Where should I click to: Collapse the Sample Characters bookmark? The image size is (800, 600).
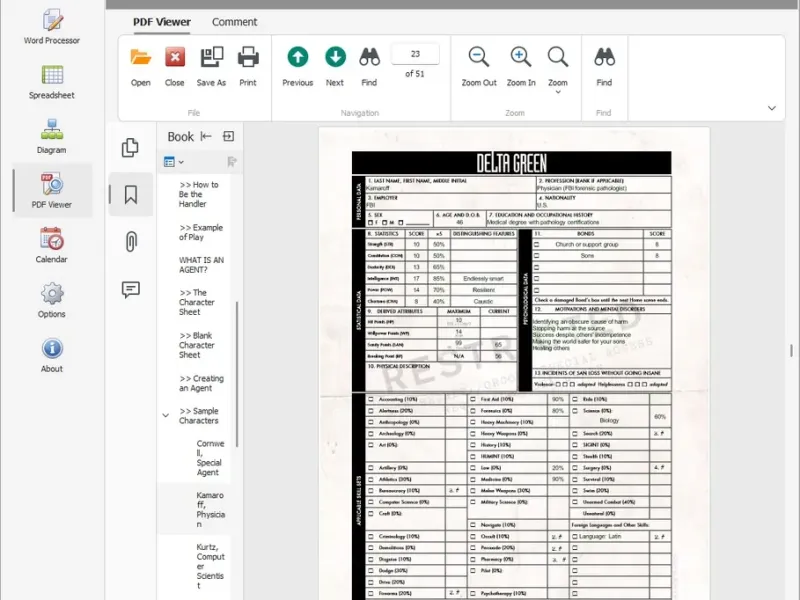(165, 415)
